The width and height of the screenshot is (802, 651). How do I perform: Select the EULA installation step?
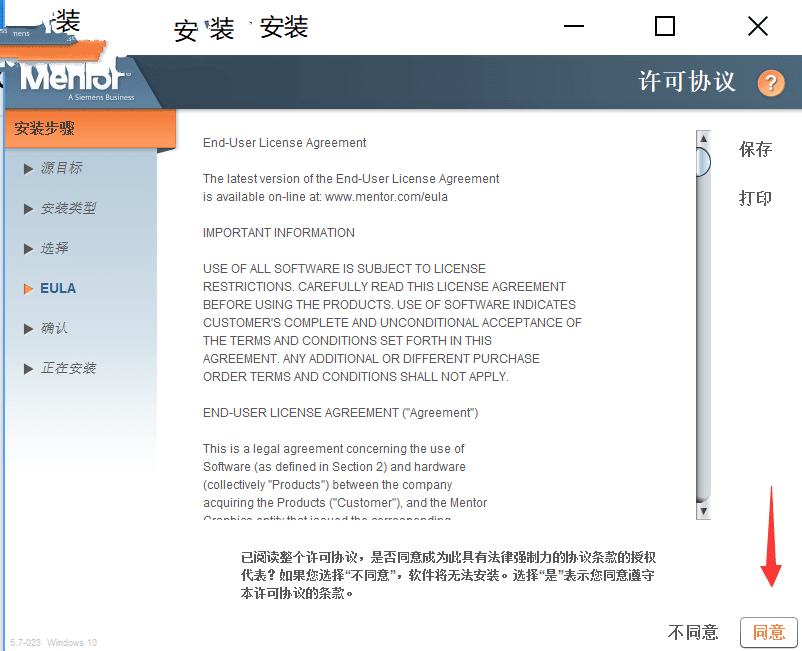click(58, 288)
